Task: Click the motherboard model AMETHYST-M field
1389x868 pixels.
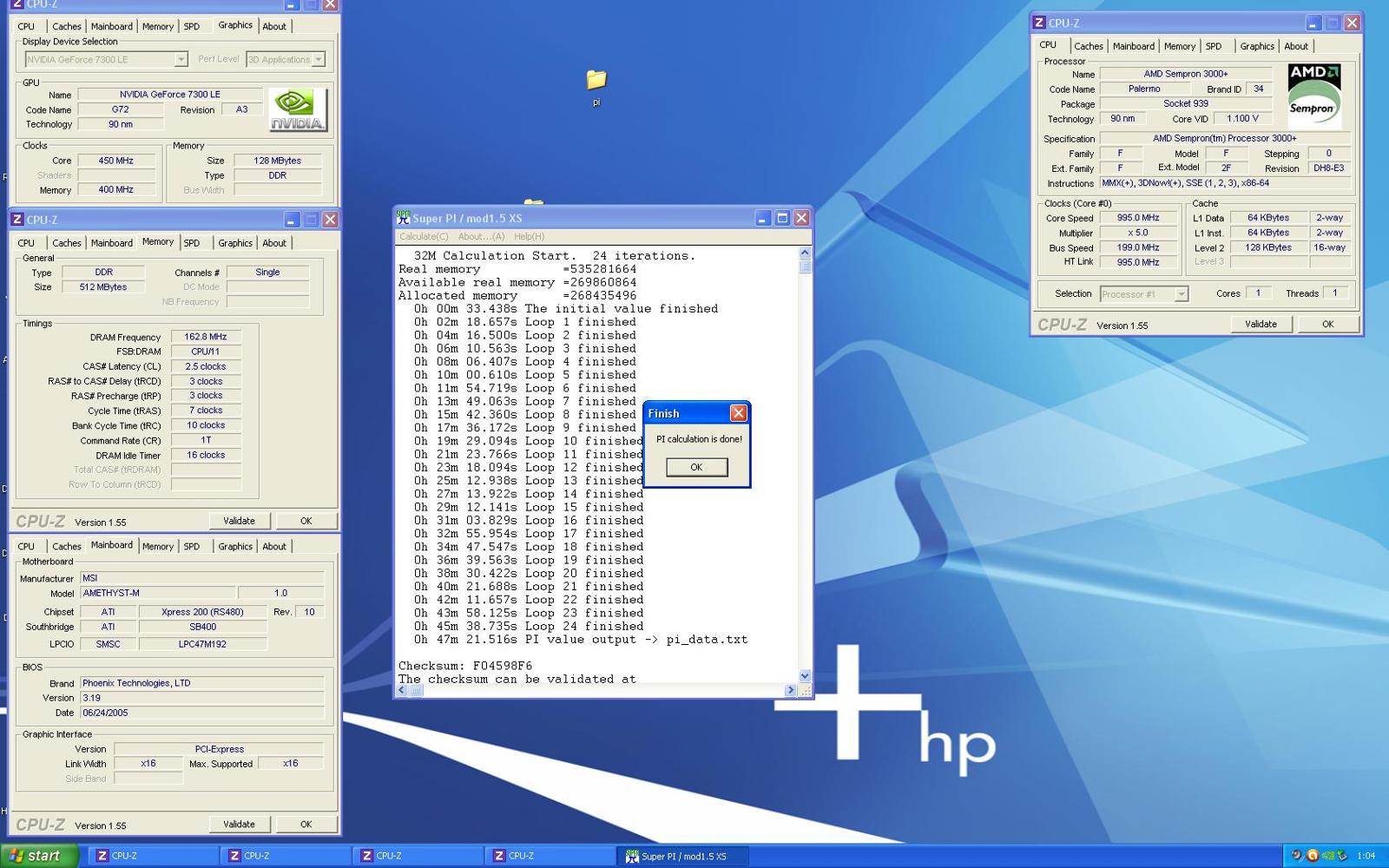Action: pyautogui.click(x=157, y=593)
